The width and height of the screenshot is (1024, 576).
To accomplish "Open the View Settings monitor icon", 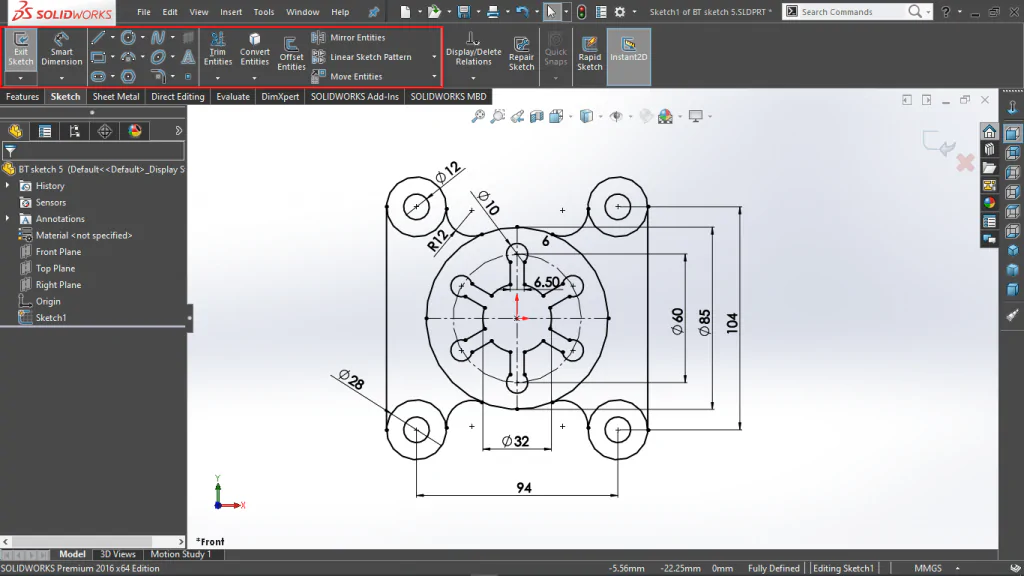I will point(696,116).
